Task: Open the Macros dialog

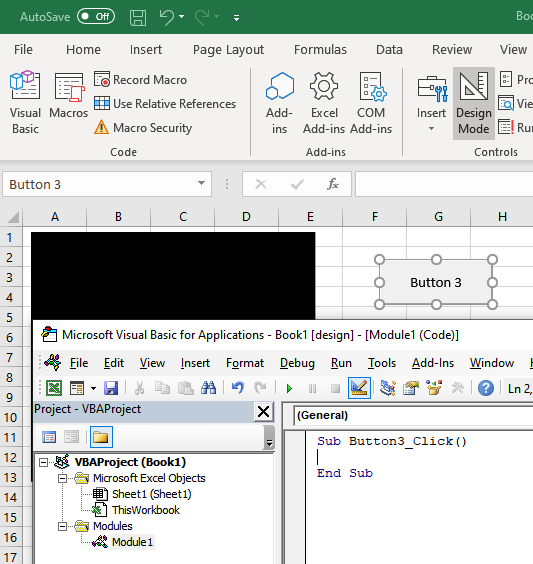Action: point(68,96)
